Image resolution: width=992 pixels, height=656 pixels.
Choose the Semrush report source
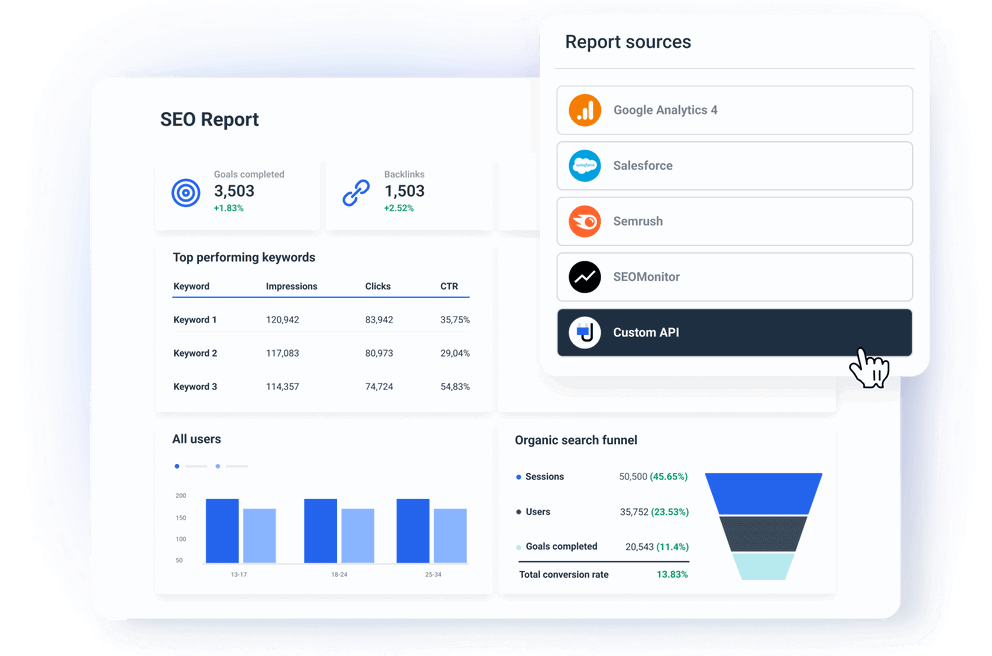pos(735,221)
